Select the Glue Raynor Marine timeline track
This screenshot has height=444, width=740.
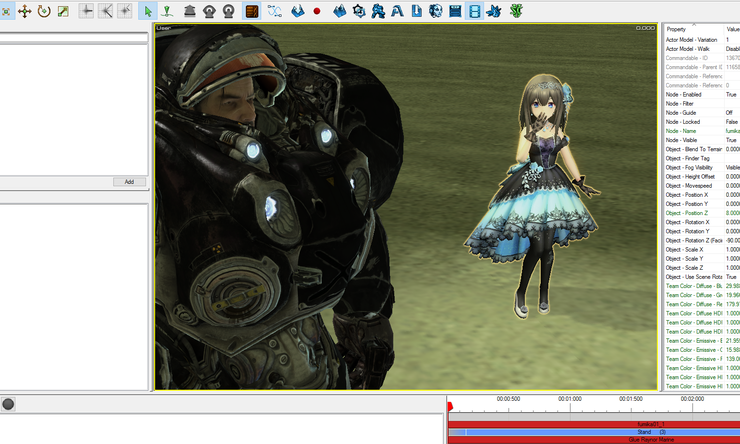[x=594, y=440]
